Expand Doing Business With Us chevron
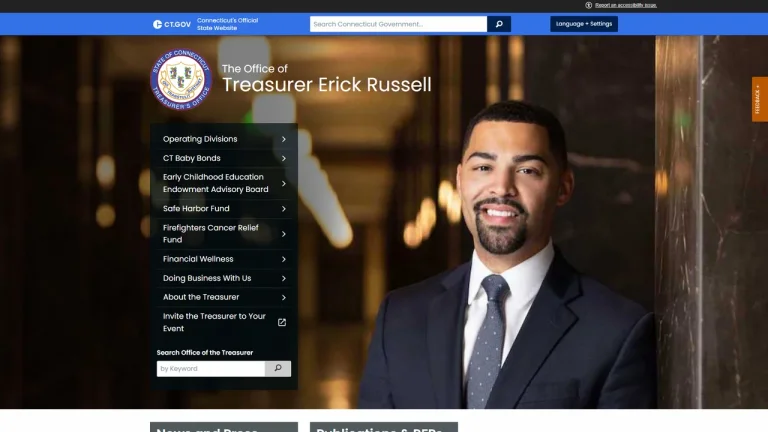Image resolution: width=768 pixels, height=432 pixels. [x=284, y=278]
